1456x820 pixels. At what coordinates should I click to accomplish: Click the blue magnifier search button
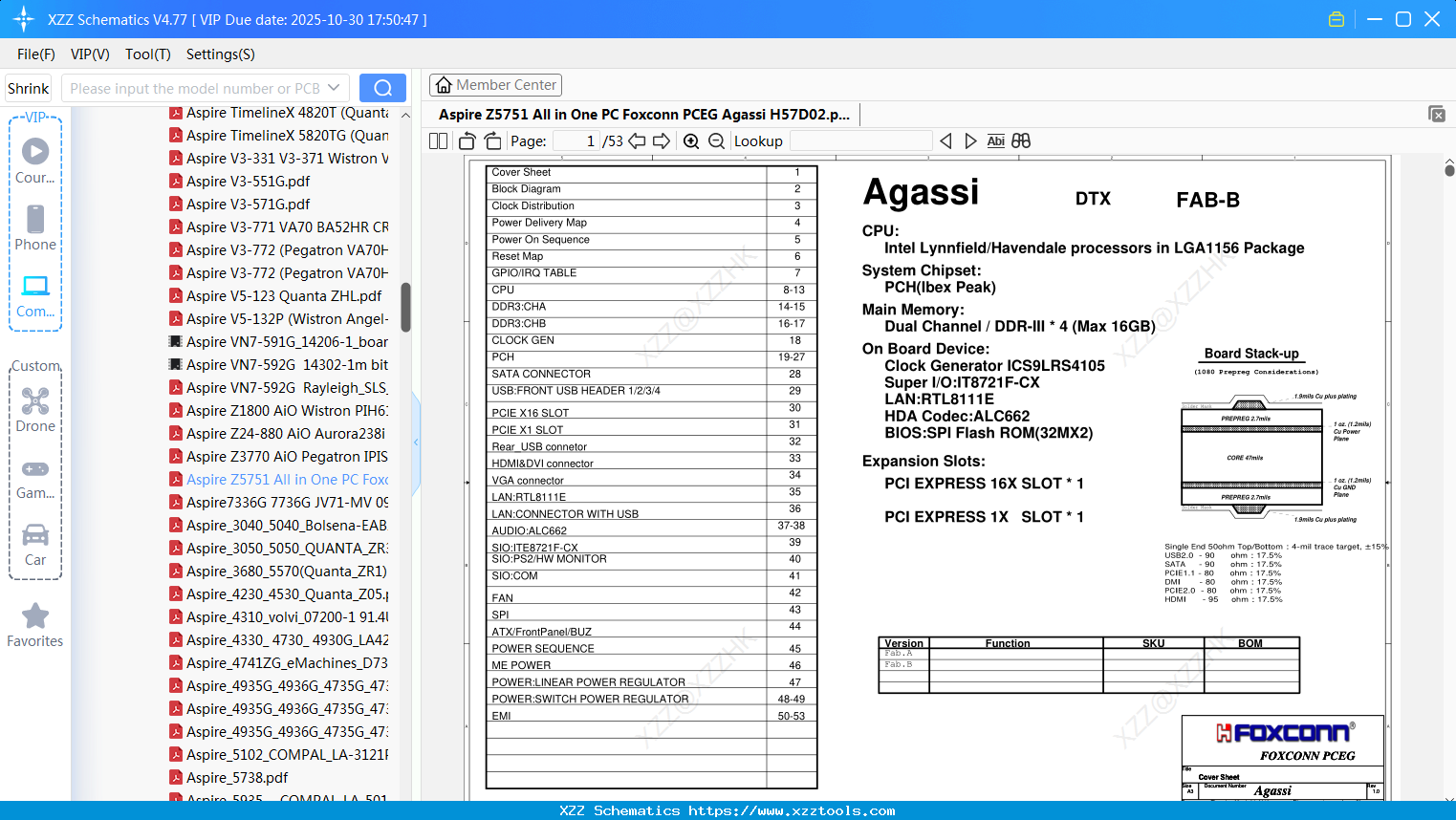pyautogui.click(x=382, y=88)
